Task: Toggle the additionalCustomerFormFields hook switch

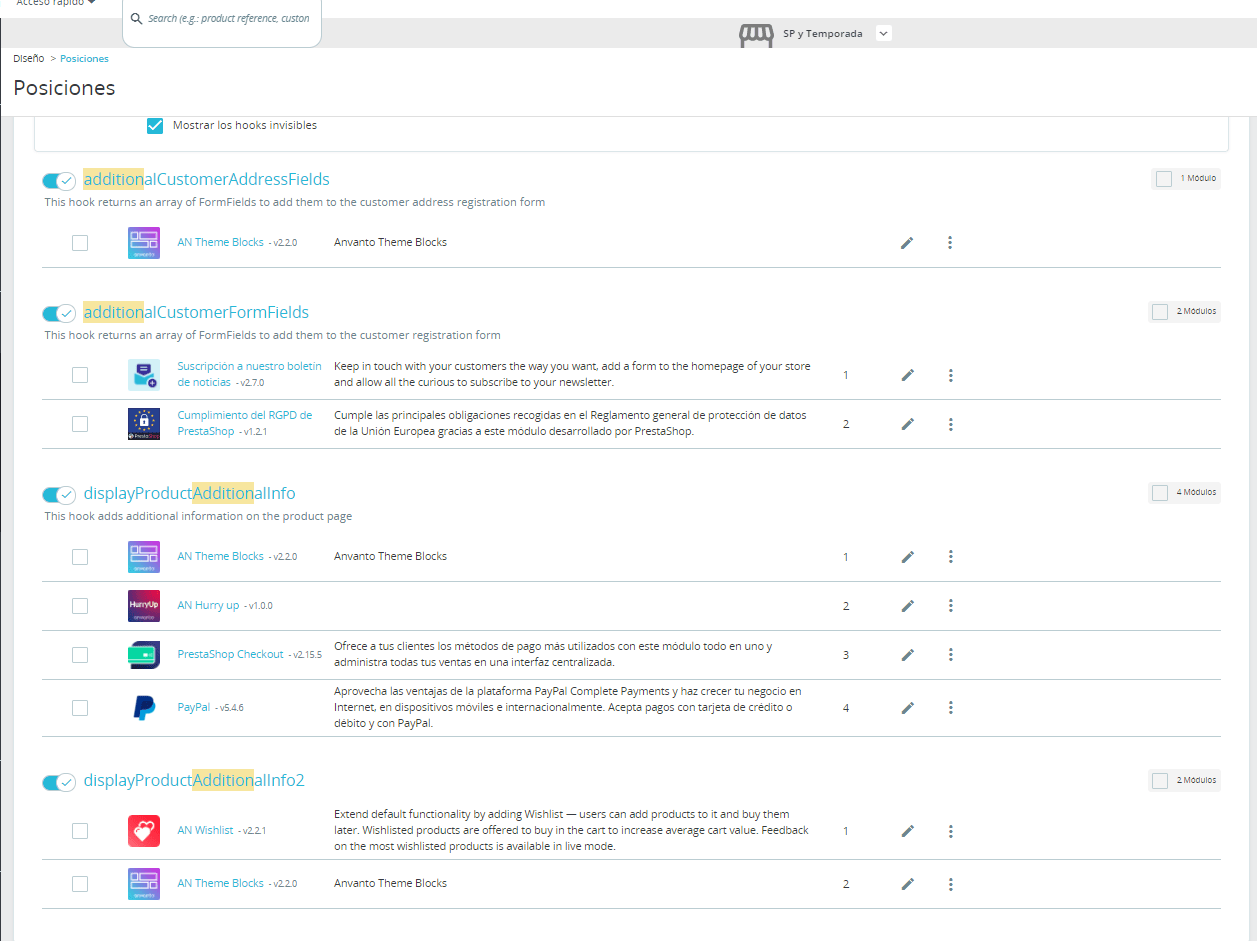Action: [59, 313]
